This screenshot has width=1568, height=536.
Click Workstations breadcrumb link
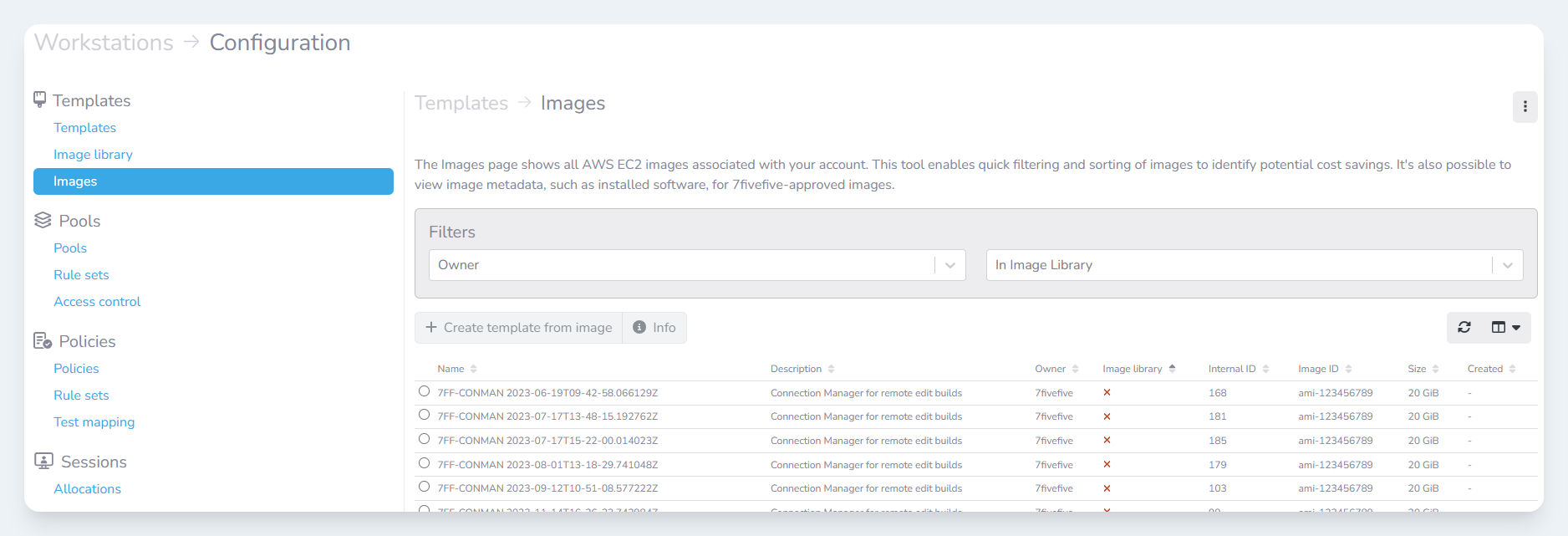pos(104,43)
